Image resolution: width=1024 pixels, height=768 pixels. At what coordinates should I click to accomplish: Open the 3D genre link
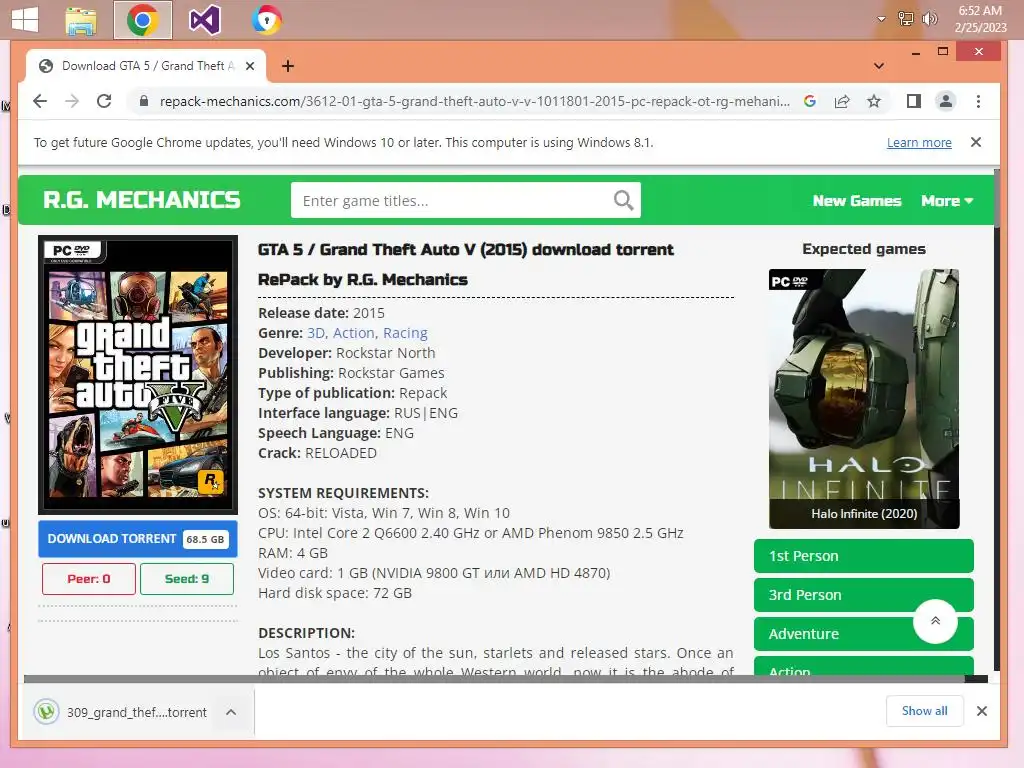316,333
